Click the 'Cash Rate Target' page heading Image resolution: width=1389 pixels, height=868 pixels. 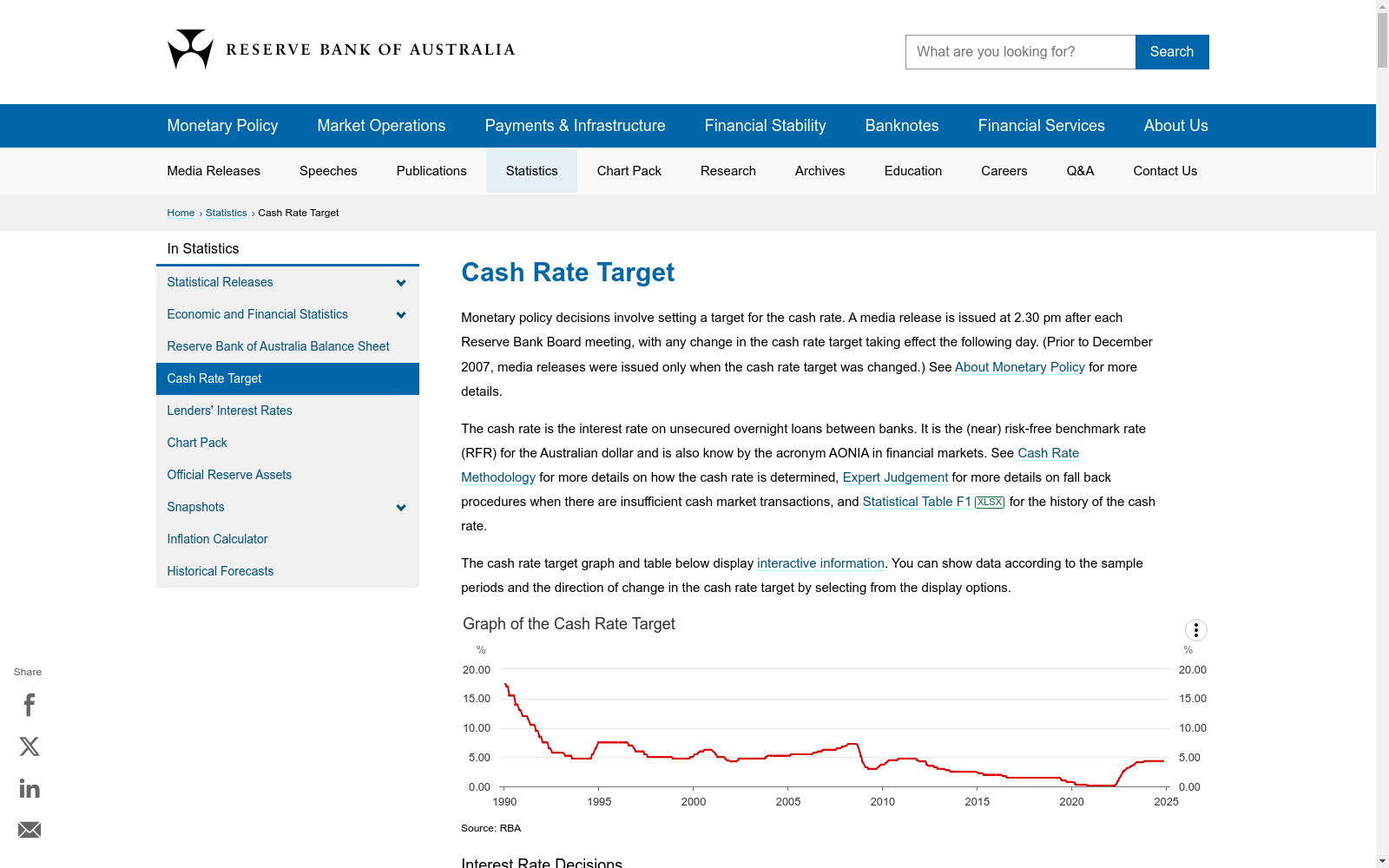click(x=568, y=273)
